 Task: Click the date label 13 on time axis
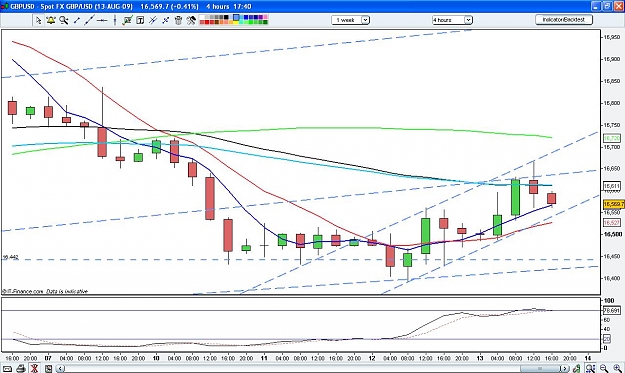click(x=480, y=358)
